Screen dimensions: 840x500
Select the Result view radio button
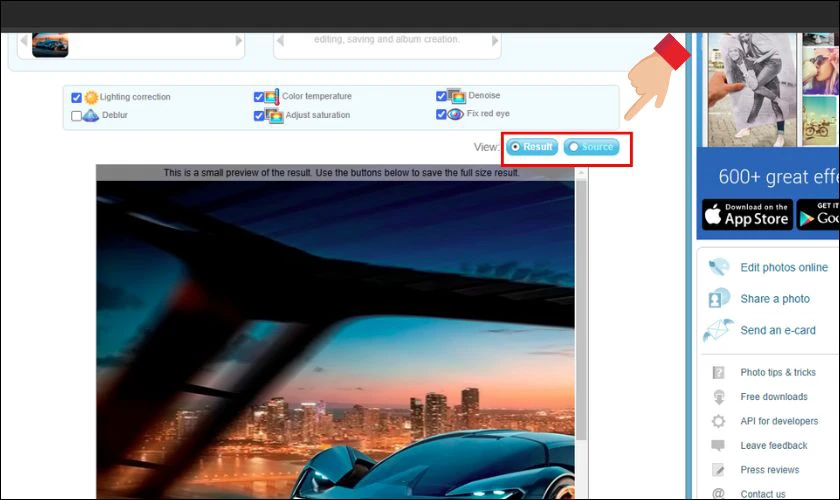pyautogui.click(x=515, y=147)
